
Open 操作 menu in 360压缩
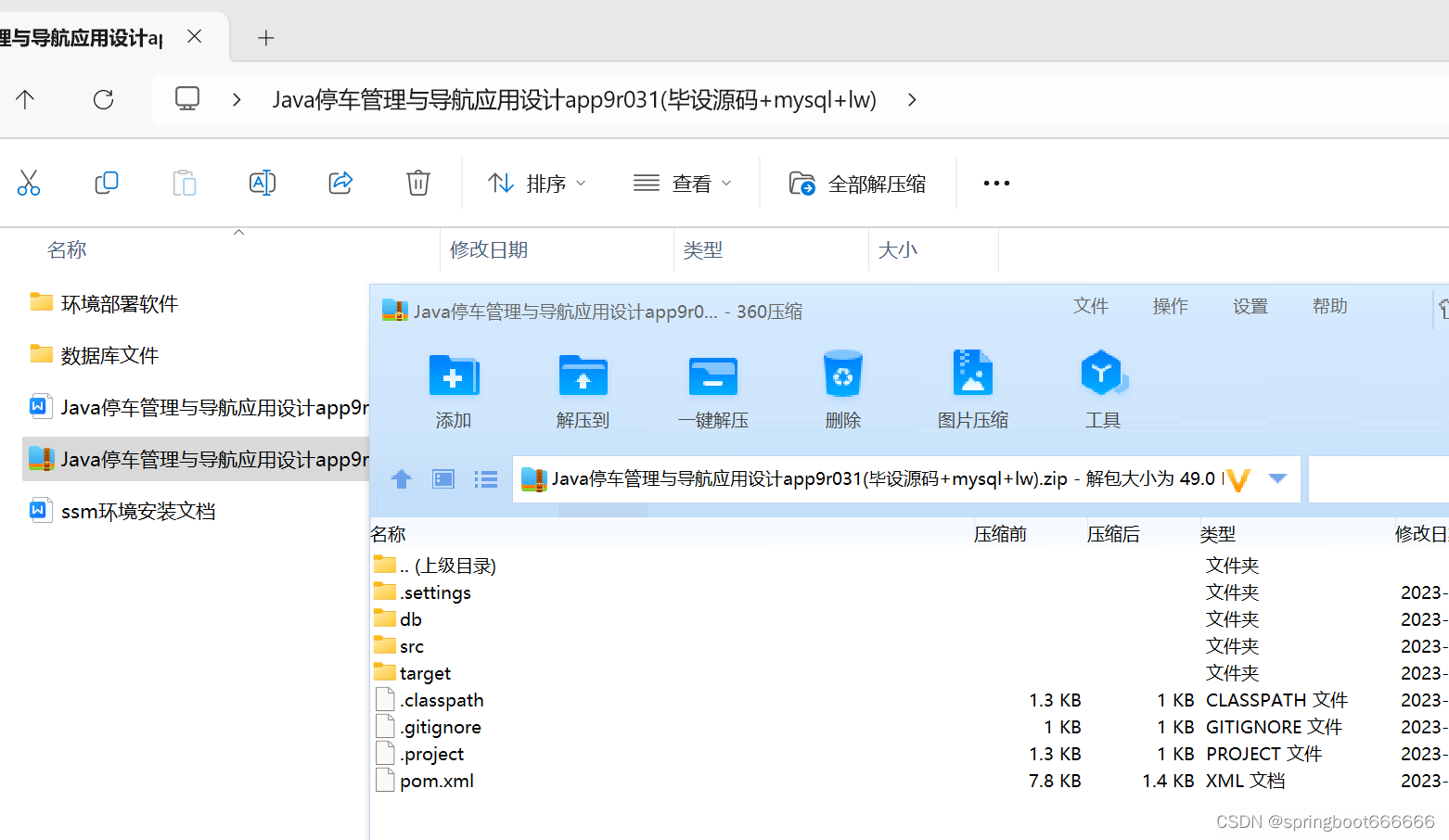pos(1171,306)
